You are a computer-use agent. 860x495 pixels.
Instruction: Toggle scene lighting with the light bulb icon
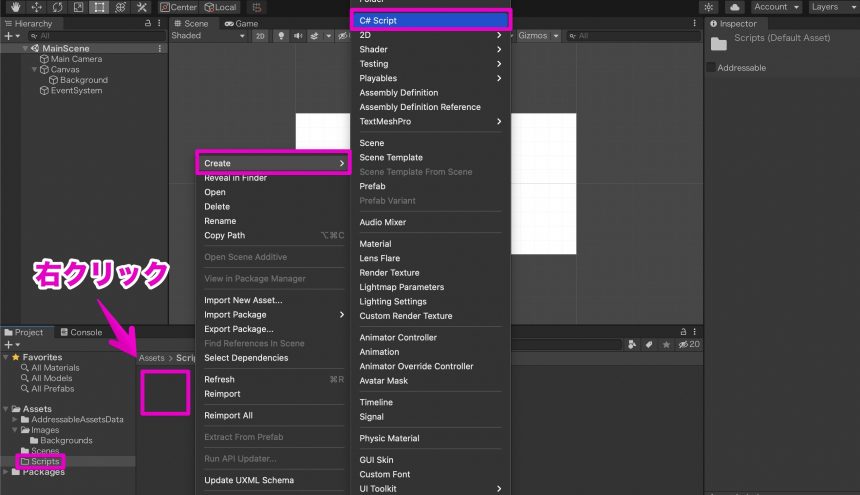tap(281, 36)
